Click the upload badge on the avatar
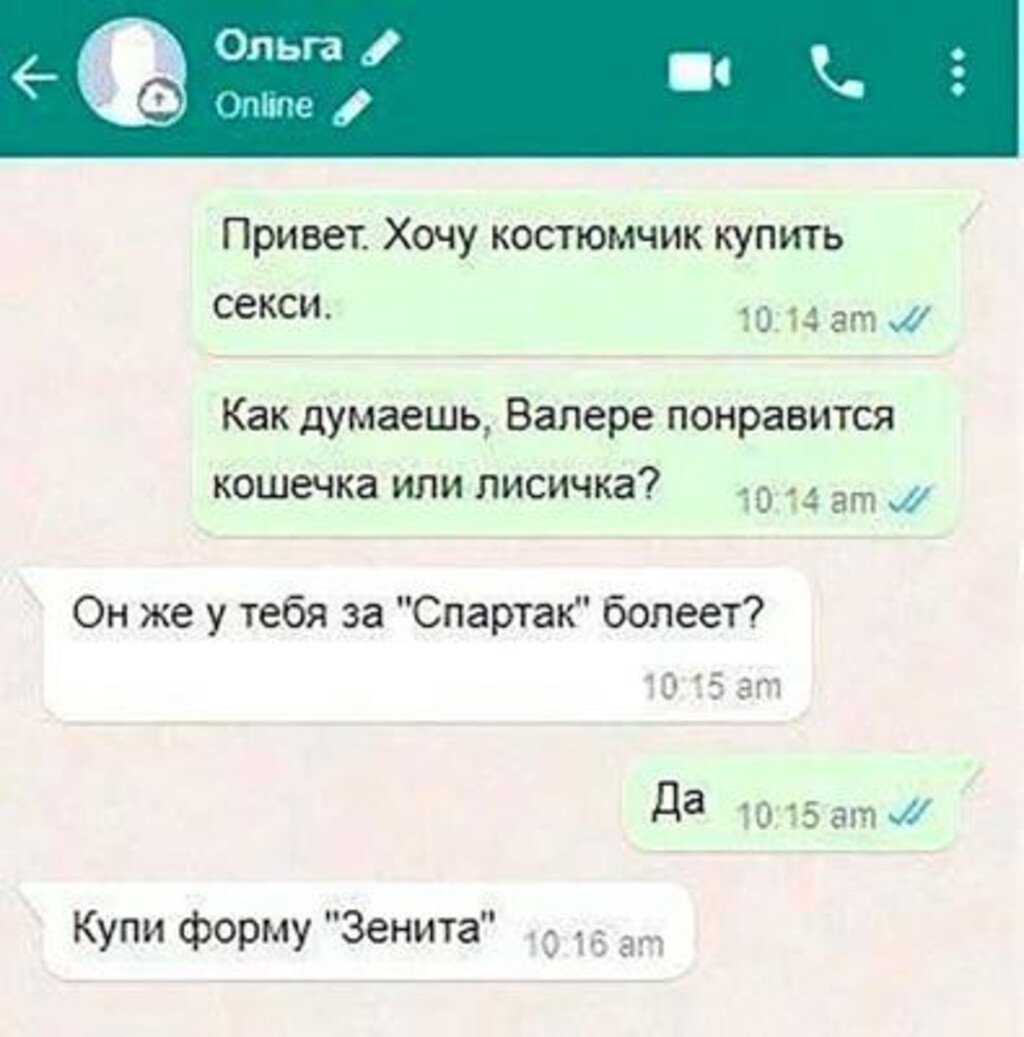The image size is (1024, 1037). point(159,101)
